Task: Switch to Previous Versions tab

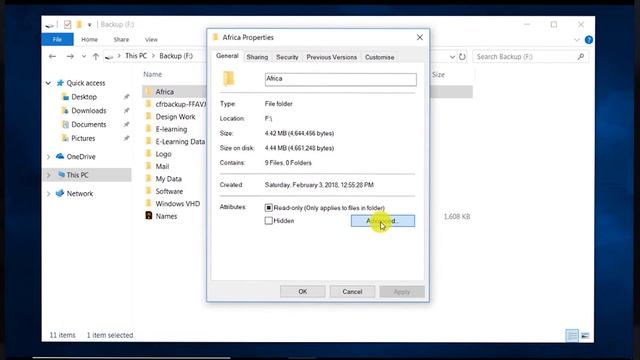Action: (x=331, y=57)
